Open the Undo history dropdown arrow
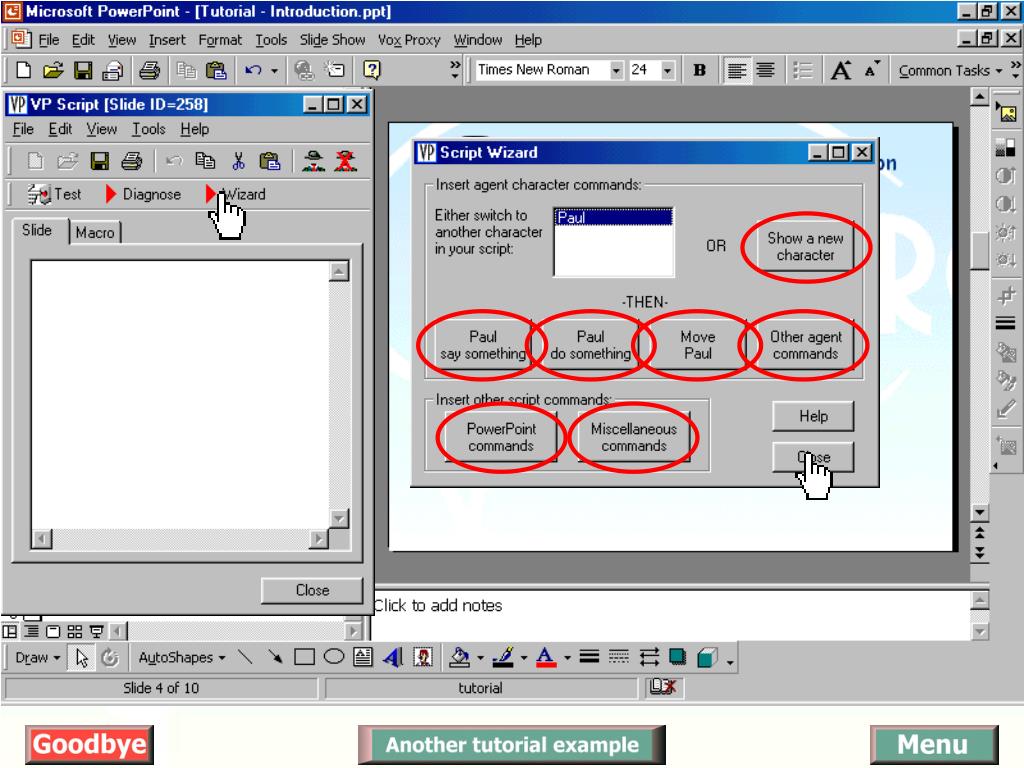Viewport: 1024px width, 768px height. pyautogui.click(x=274, y=70)
